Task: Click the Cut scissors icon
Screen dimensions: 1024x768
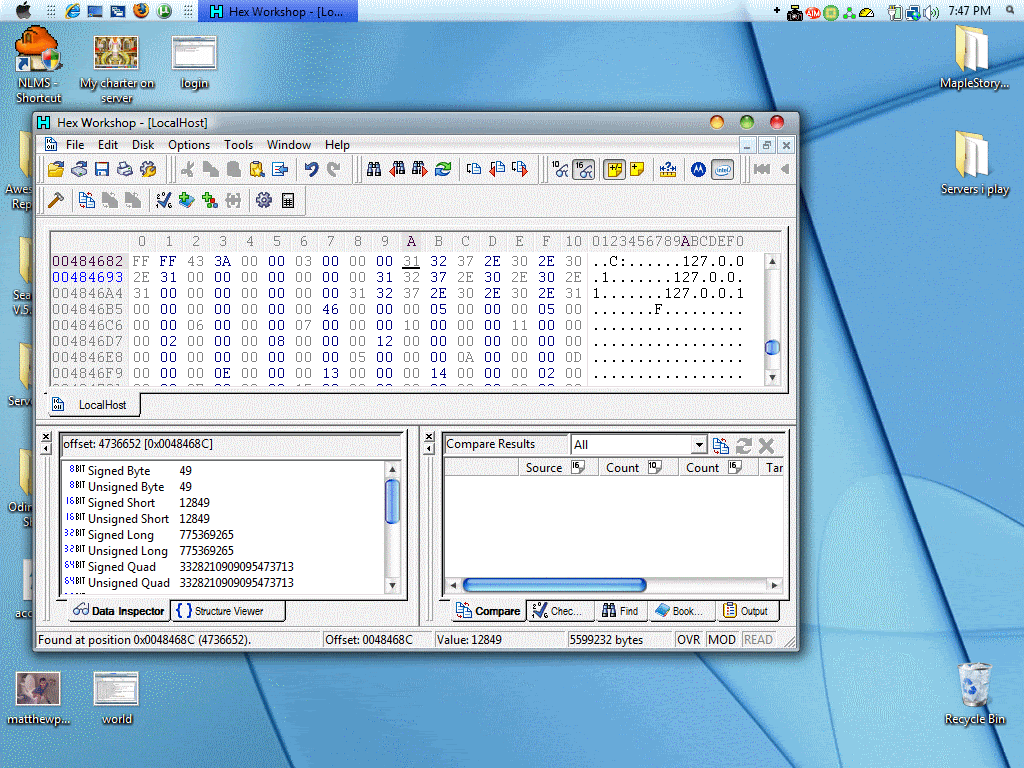Action: (x=188, y=170)
